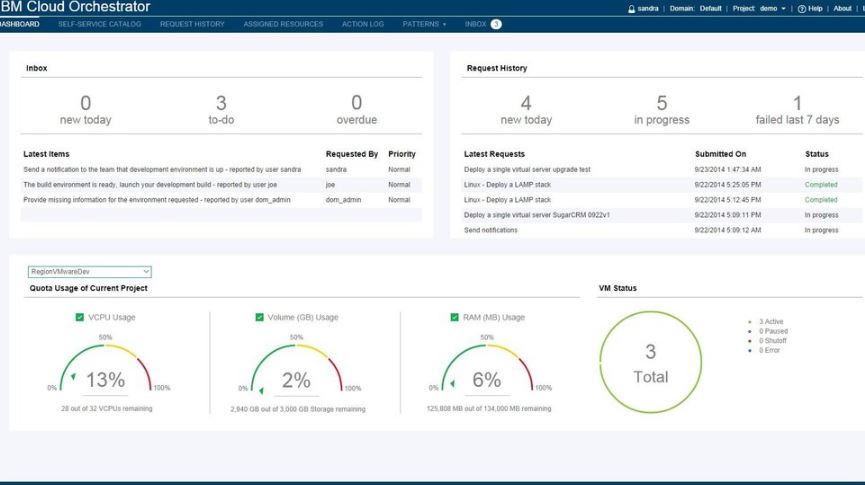Open the Self-Service Catalog tab
This screenshot has width=865, height=485.
(x=100, y=24)
